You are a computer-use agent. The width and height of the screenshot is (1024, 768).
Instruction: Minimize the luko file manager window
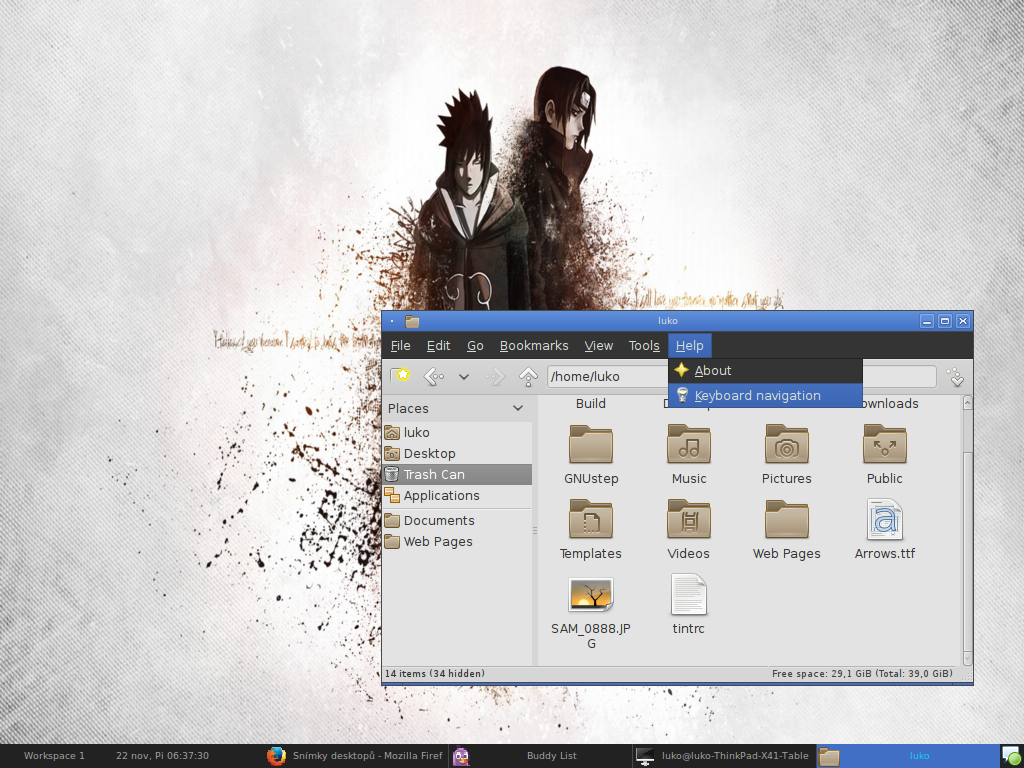927,321
